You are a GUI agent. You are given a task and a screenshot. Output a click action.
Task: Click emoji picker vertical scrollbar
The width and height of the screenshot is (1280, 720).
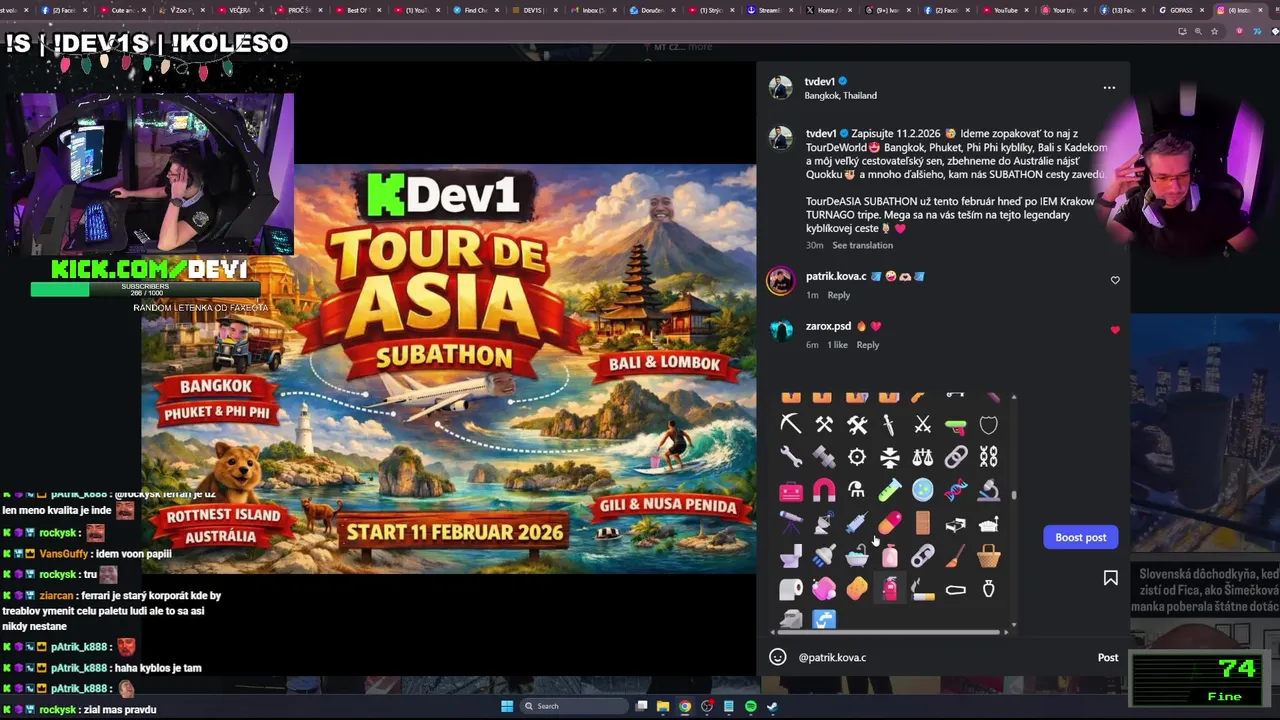coord(1013,494)
